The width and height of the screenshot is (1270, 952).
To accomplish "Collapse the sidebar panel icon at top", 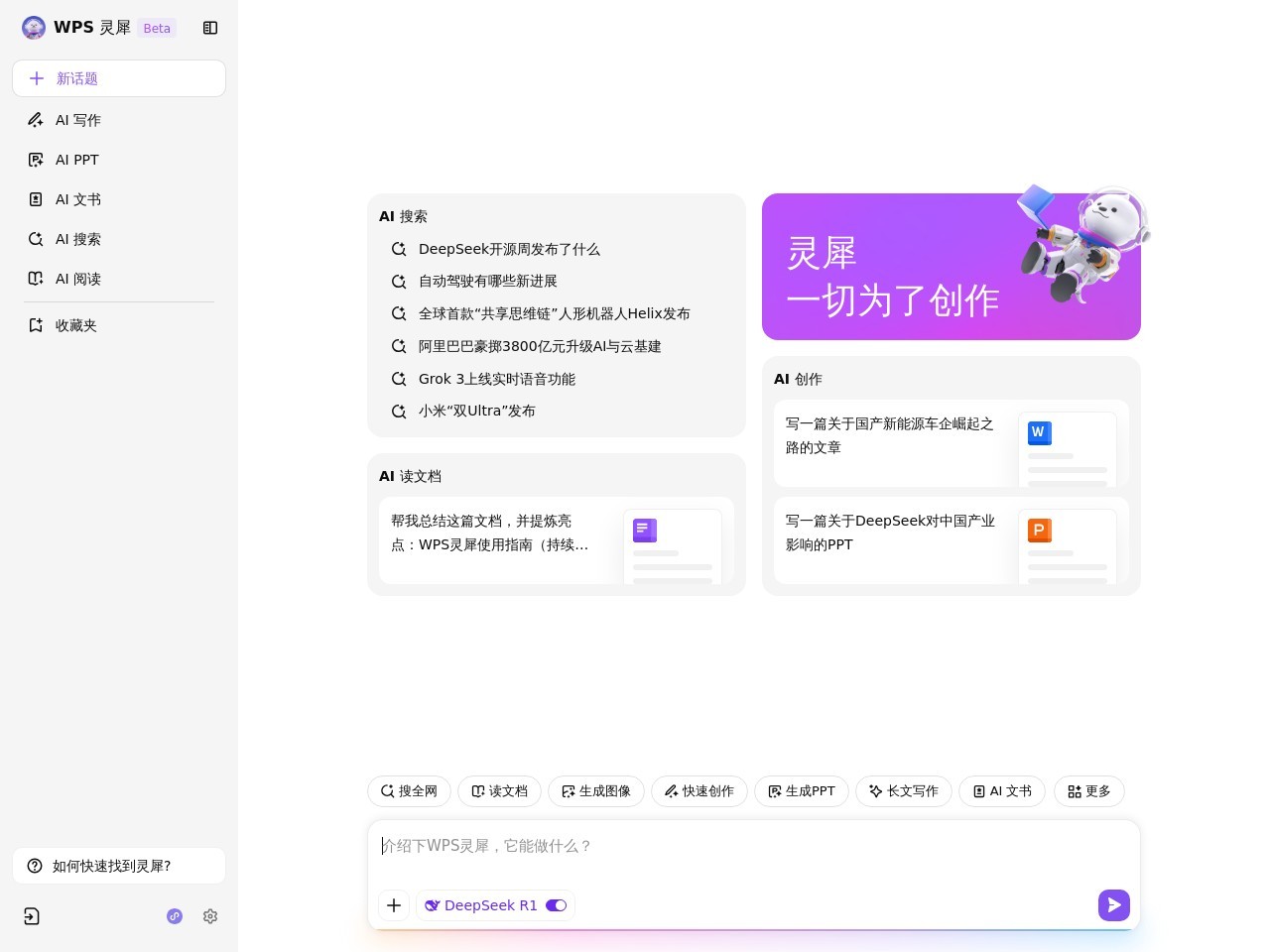I will click(210, 28).
